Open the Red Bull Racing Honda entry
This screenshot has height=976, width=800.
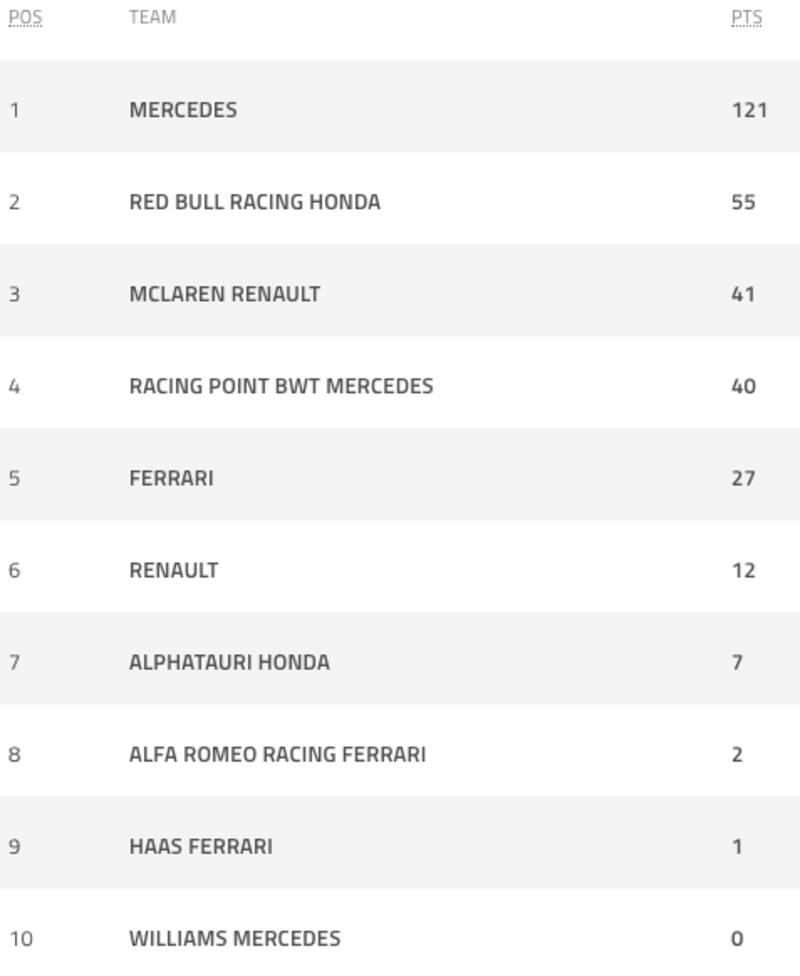pos(255,202)
